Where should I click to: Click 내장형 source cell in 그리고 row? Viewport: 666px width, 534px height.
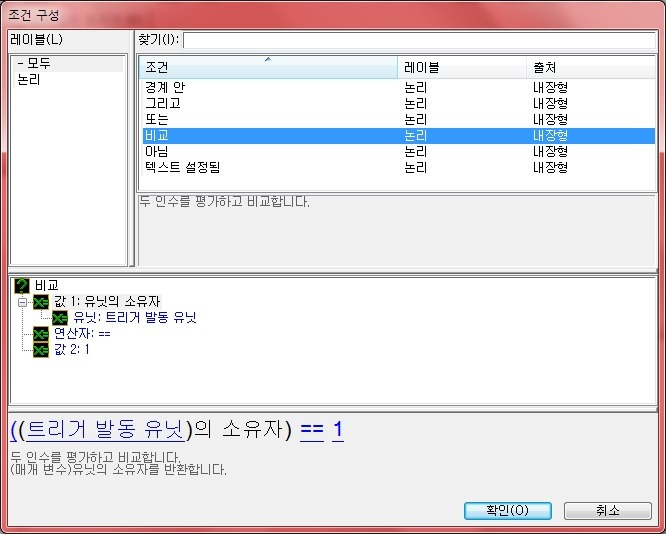[x=550, y=103]
